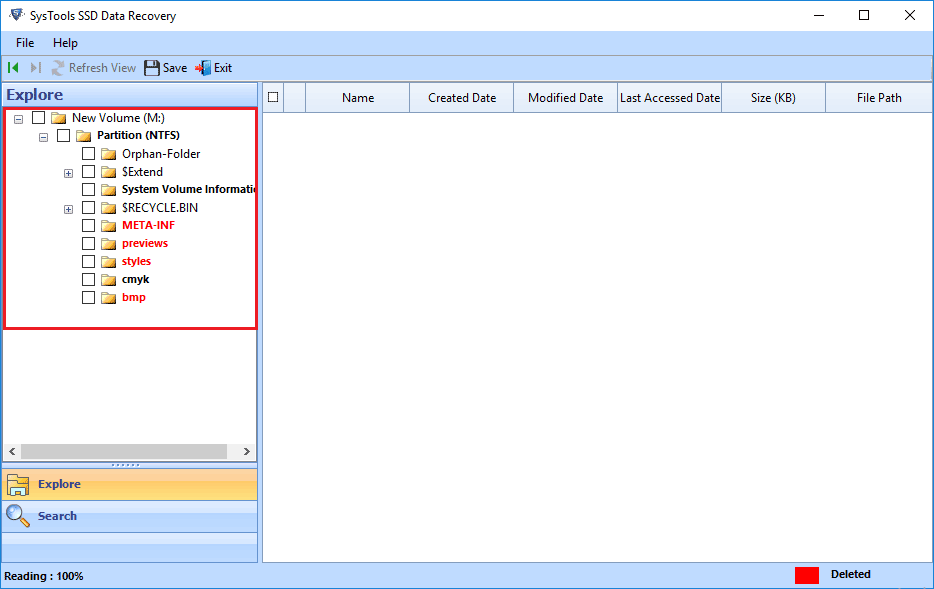Click the Reading : 100% status text
The image size is (934, 589).
pyautogui.click(x=43, y=576)
